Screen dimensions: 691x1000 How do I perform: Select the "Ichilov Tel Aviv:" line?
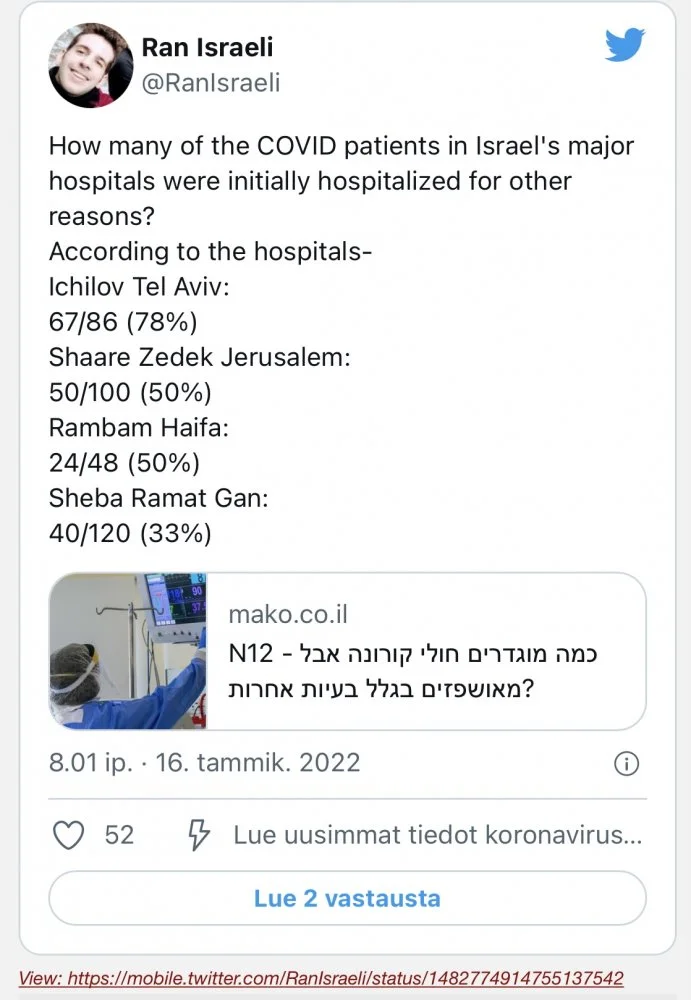click(x=140, y=286)
